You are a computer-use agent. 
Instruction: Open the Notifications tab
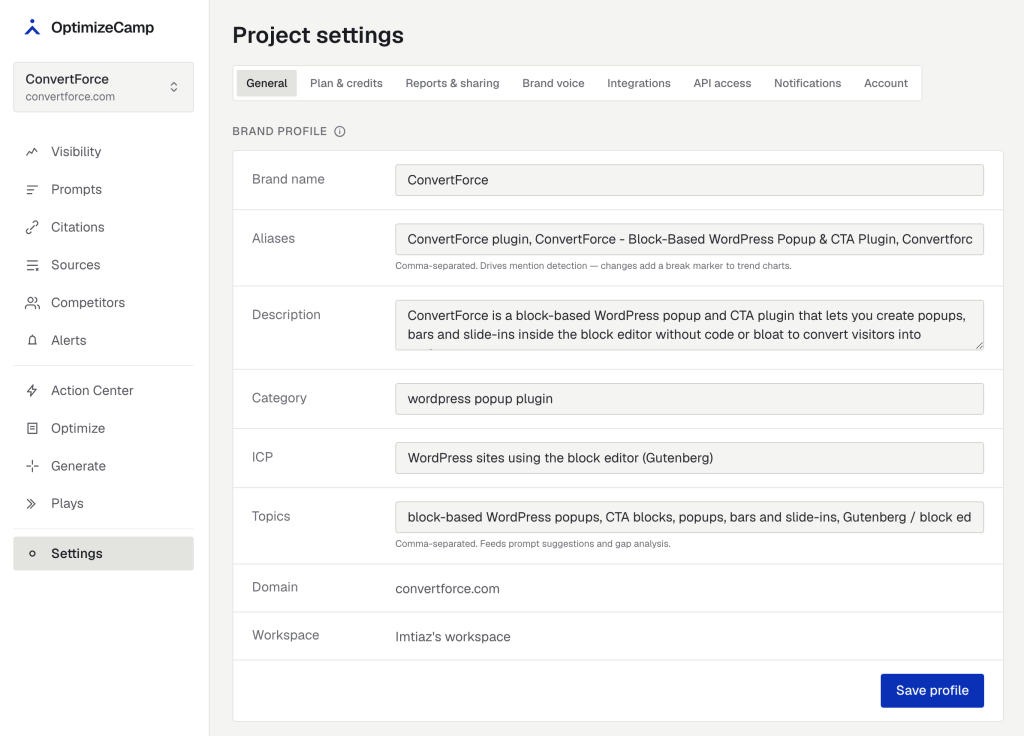[807, 83]
